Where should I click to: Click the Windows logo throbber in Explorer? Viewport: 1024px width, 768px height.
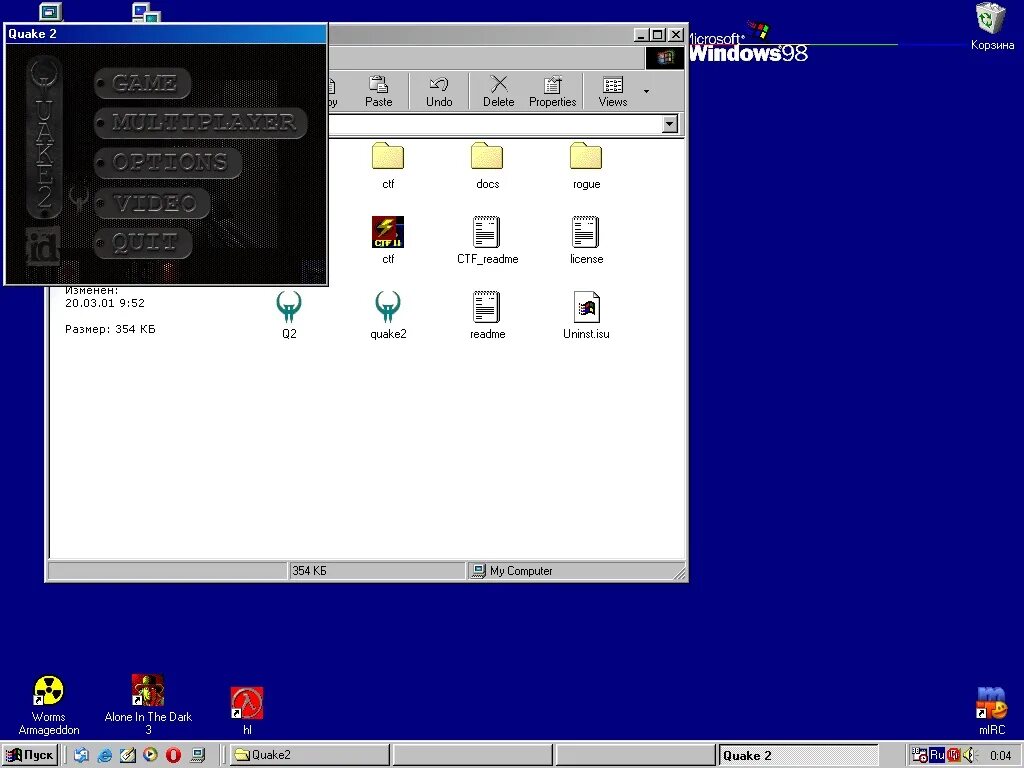pyautogui.click(x=665, y=58)
